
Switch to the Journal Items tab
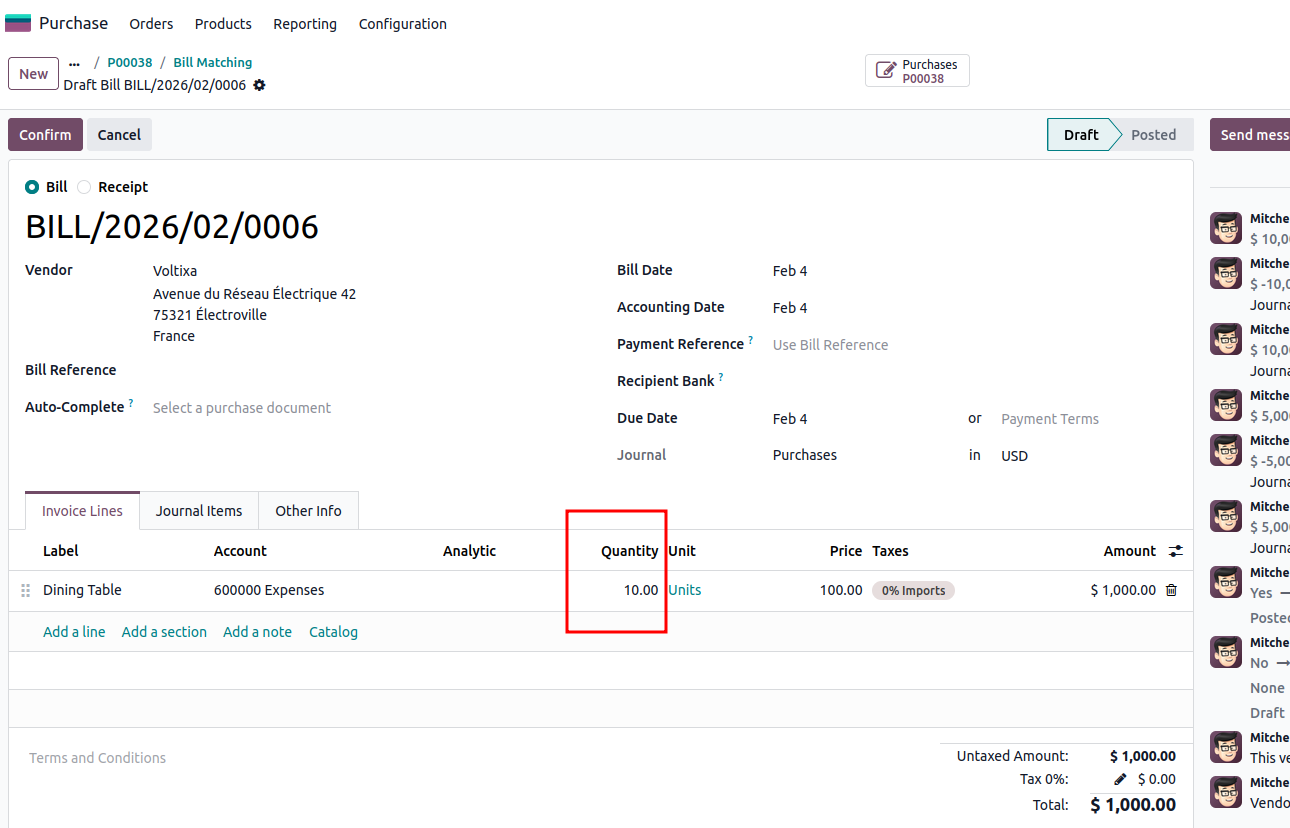[199, 511]
